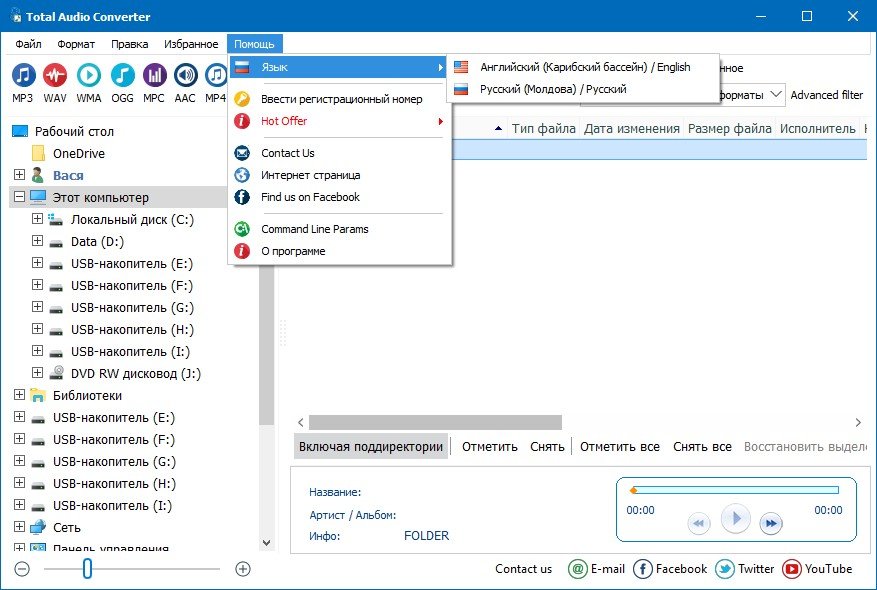The image size is (877, 590).
Task: Open YouTube via the footer icon
Action: 792,569
